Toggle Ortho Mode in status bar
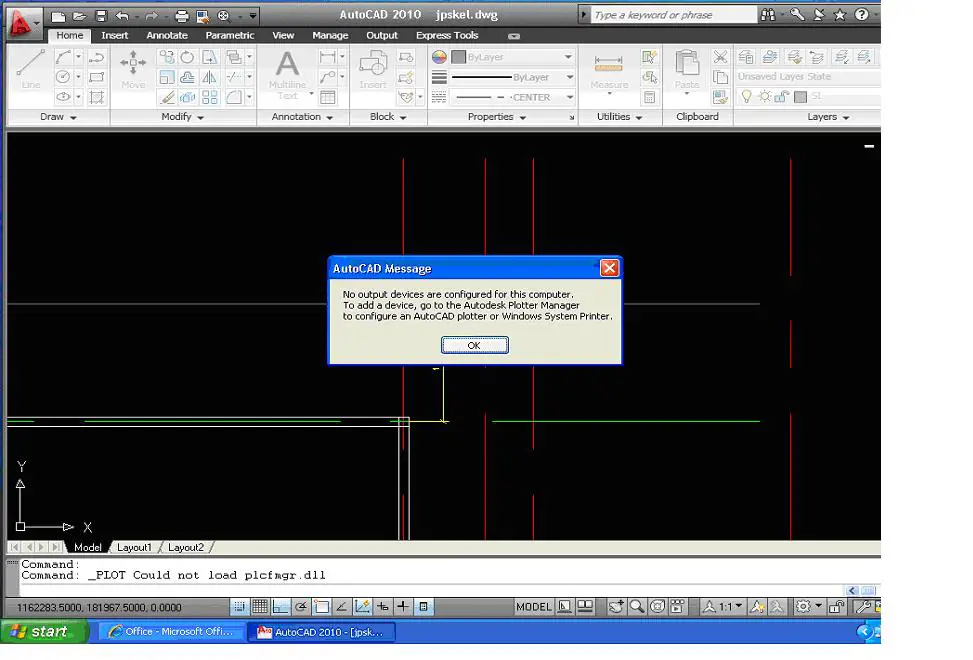The height and width of the screenshot is (660, 973). [x=280, y=606]
